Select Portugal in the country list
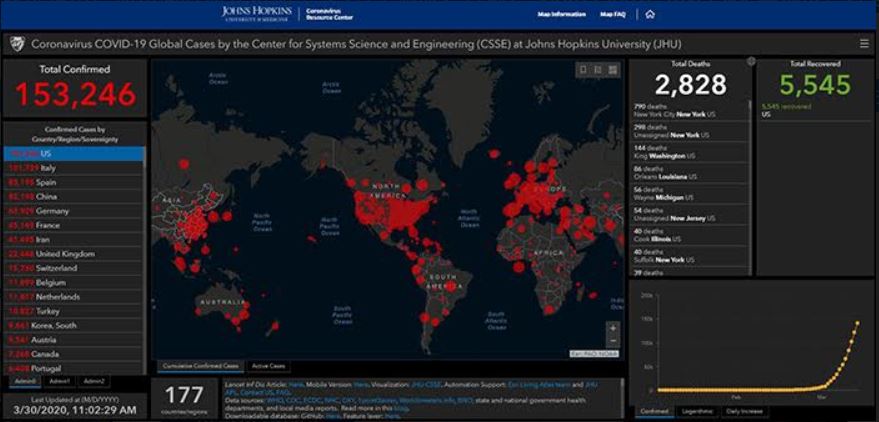879x422 pixels. (74, 368)
